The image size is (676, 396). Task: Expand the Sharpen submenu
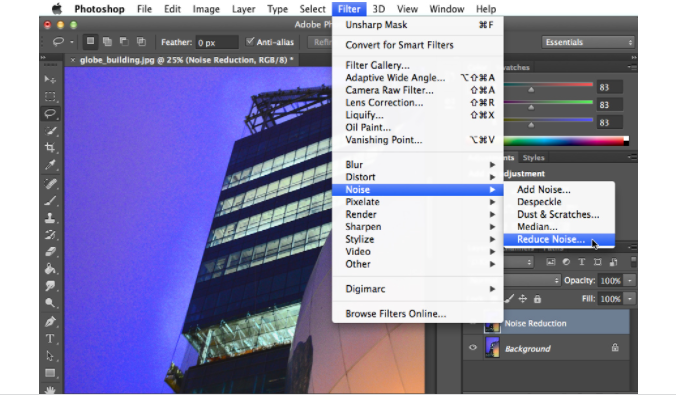click(417, 227)
